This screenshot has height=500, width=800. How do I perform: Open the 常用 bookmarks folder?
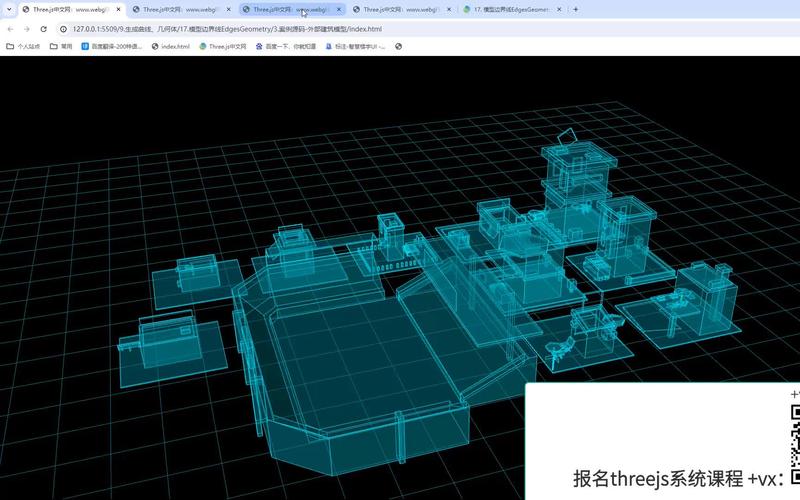pos(61,46)
